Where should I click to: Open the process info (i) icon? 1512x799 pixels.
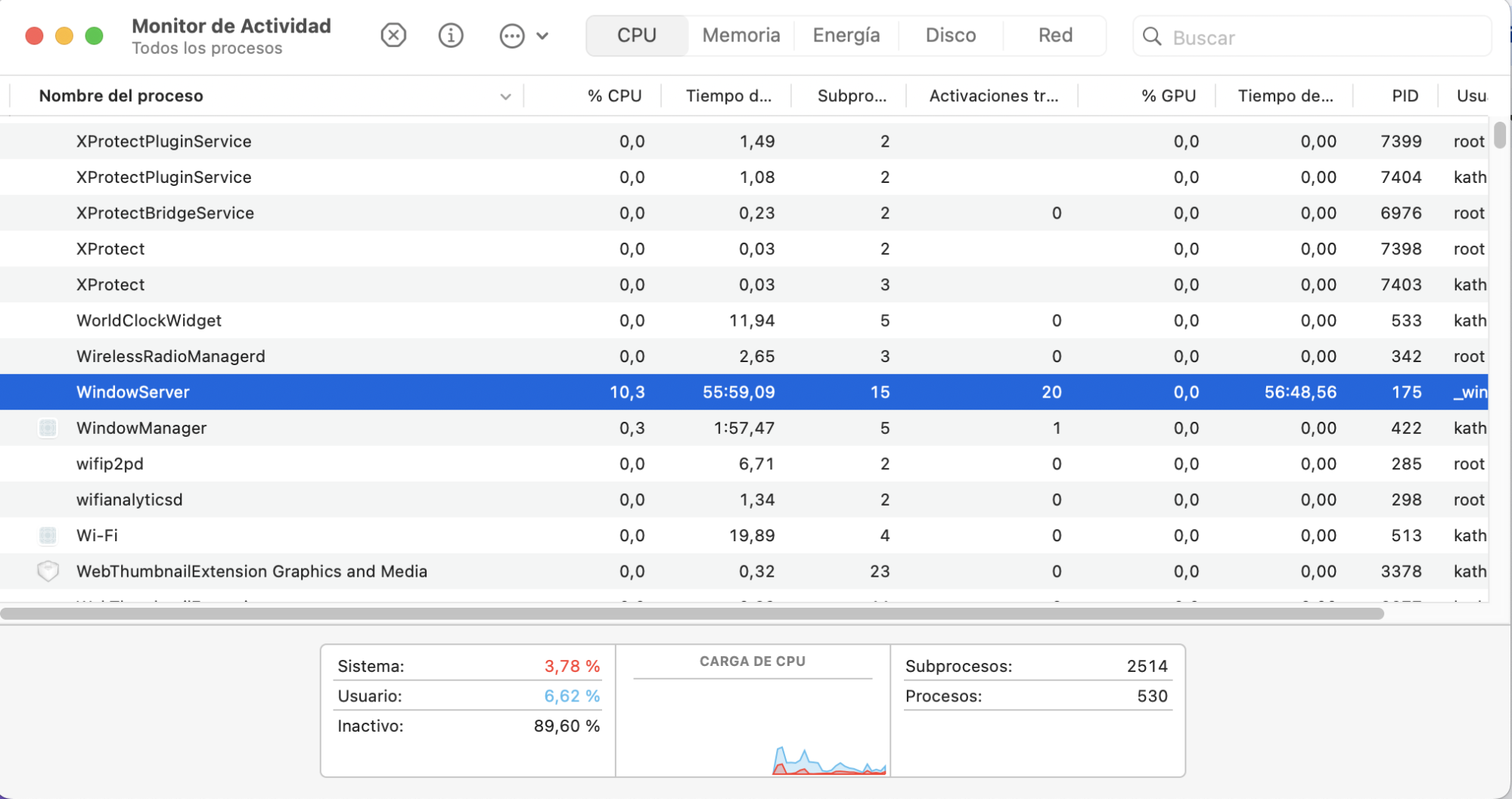(x=451, y=36)
